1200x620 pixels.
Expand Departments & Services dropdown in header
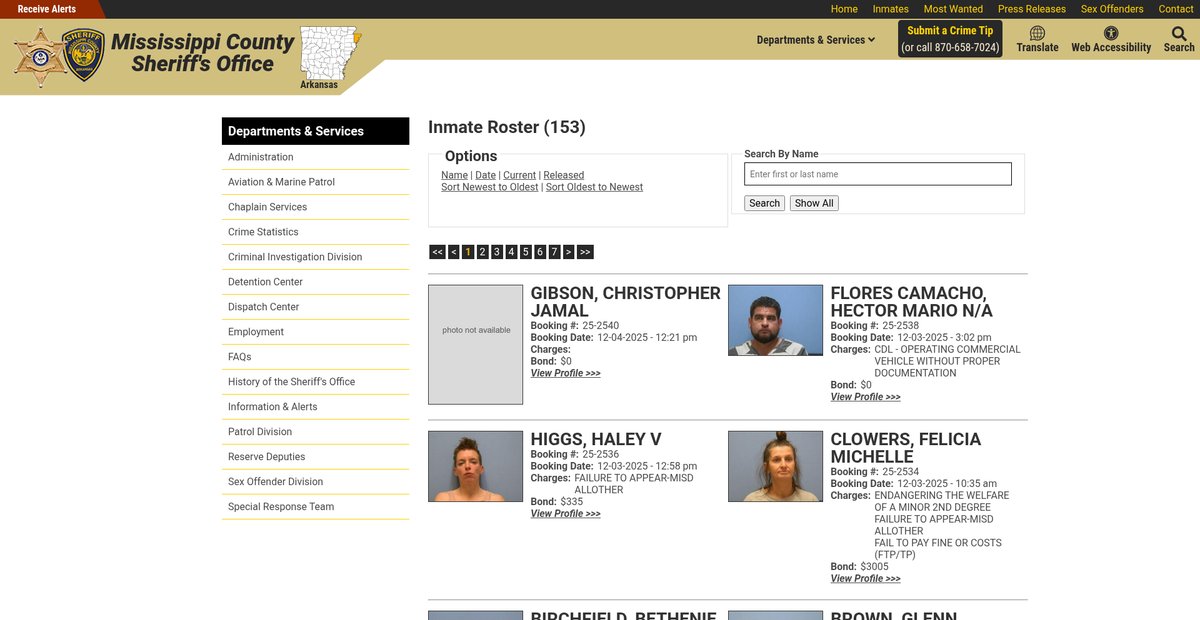[x=815, y=40]
